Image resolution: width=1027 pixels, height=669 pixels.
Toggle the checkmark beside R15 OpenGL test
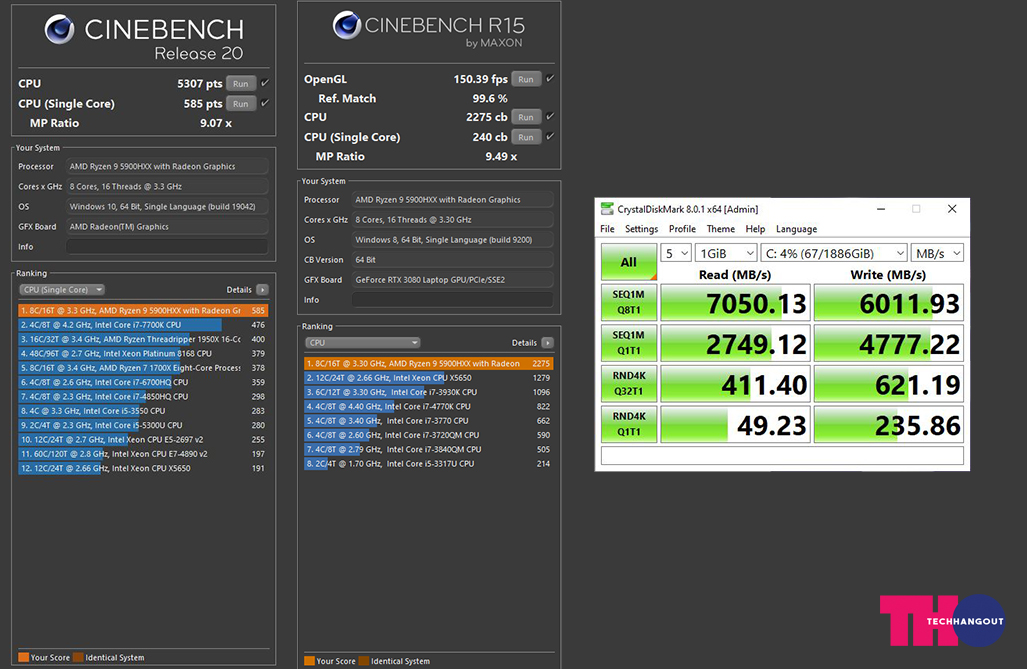[x=550, y=79]
